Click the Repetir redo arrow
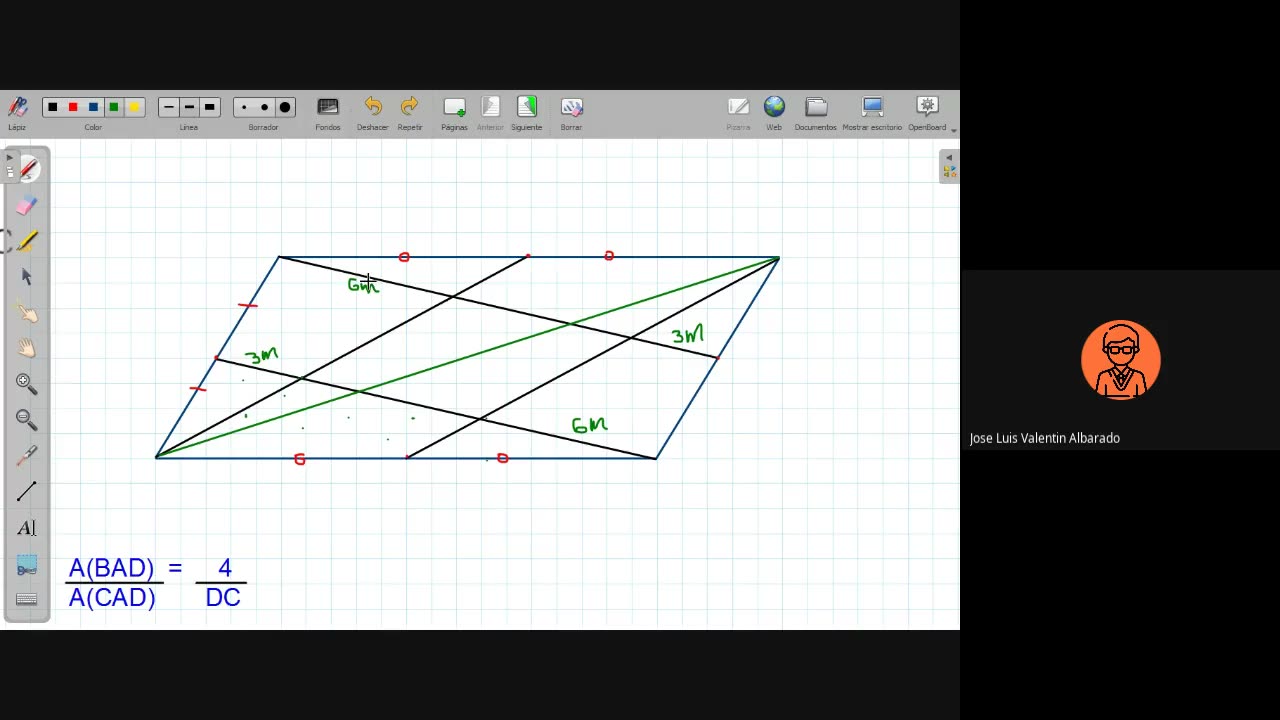The height and width of the screenshot is (720, 1280). coord(409,107)
